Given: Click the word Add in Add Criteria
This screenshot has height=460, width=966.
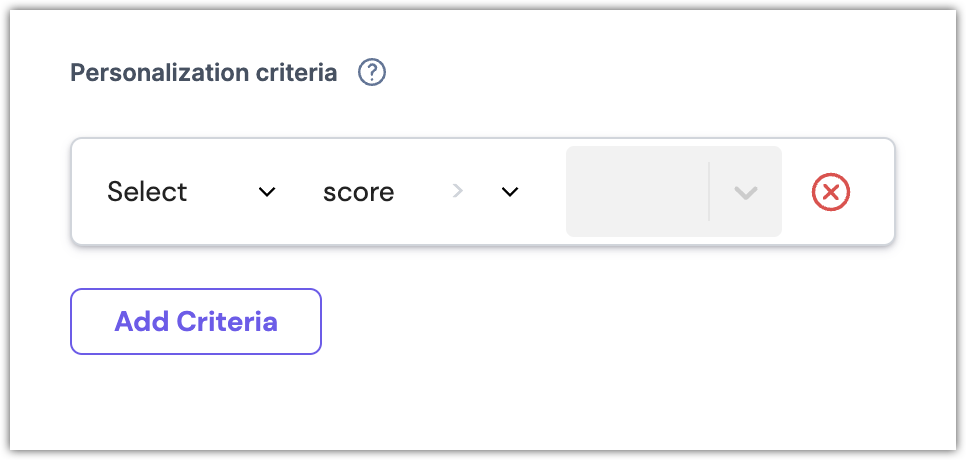Looking at the screenshot, I should coord(141,322).
